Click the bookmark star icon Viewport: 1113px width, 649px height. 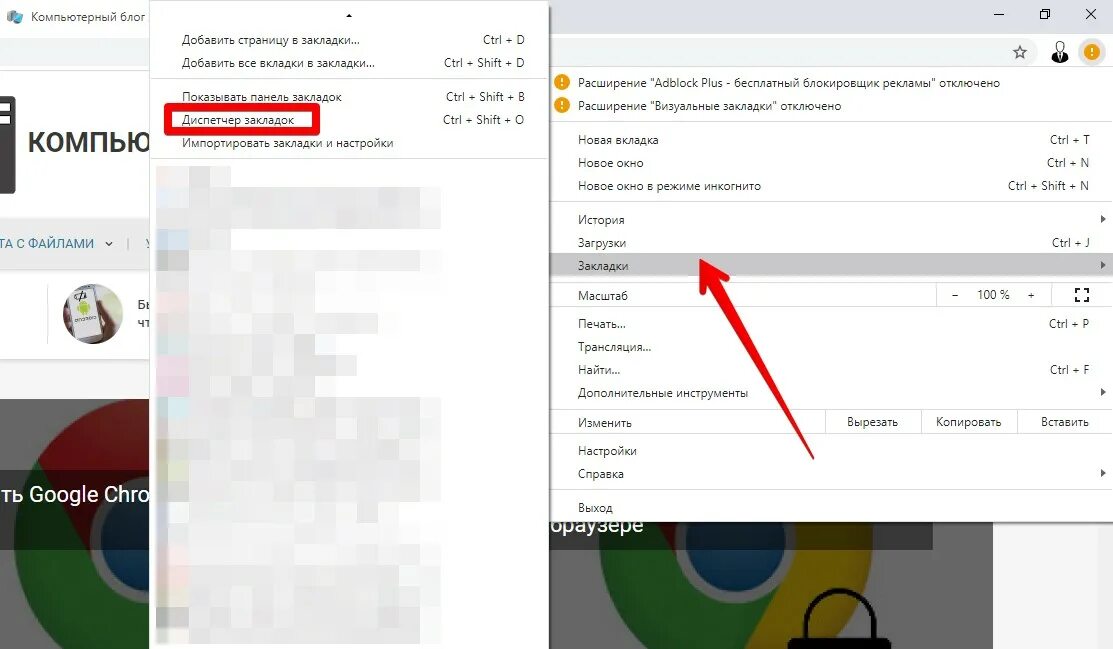(1020, 52)
